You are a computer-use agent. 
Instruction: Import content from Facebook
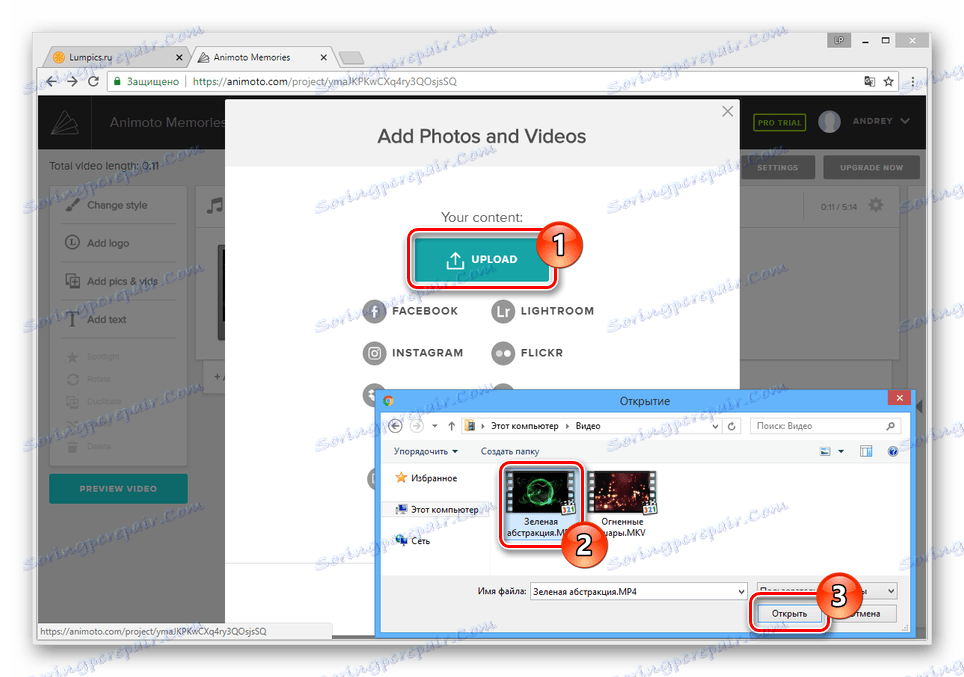point(411,311)
